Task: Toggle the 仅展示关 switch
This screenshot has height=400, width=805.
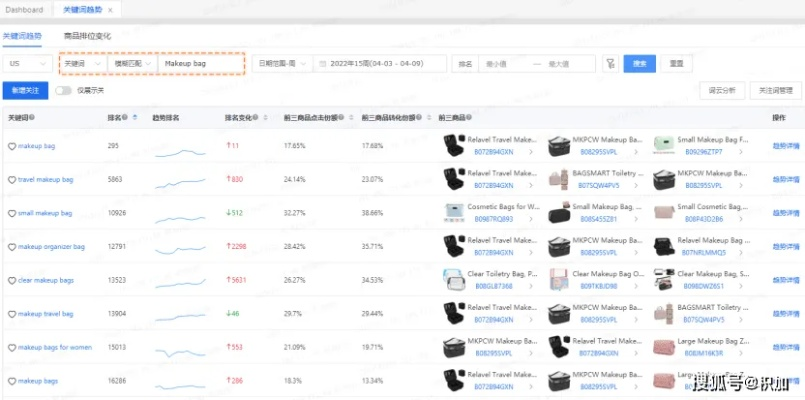Action: point(63,90)
